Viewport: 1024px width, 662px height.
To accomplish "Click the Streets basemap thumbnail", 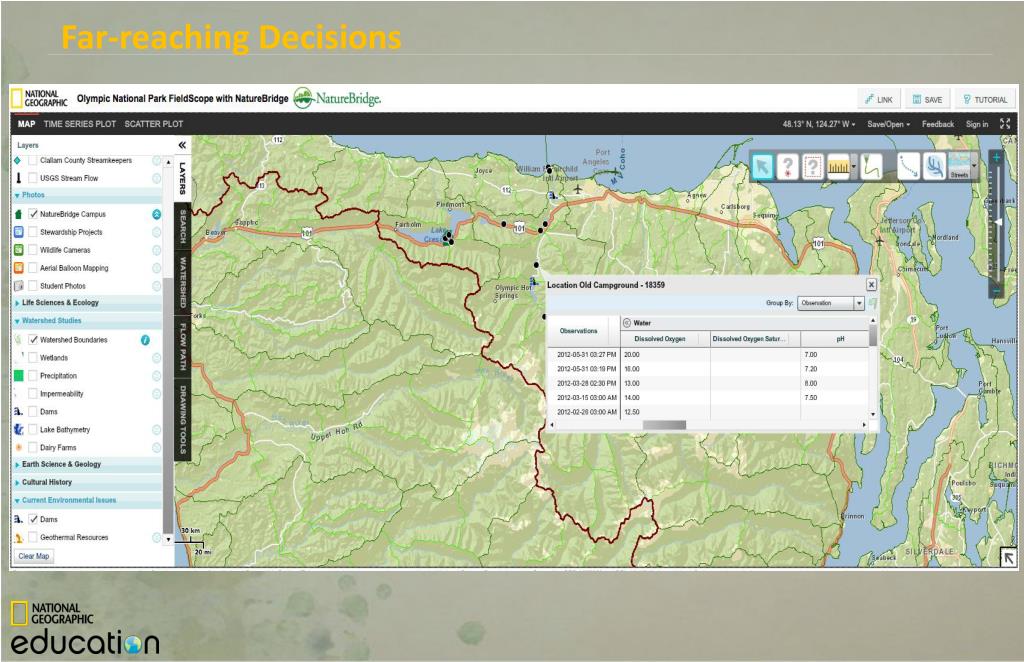I will (x=959, y=166).
